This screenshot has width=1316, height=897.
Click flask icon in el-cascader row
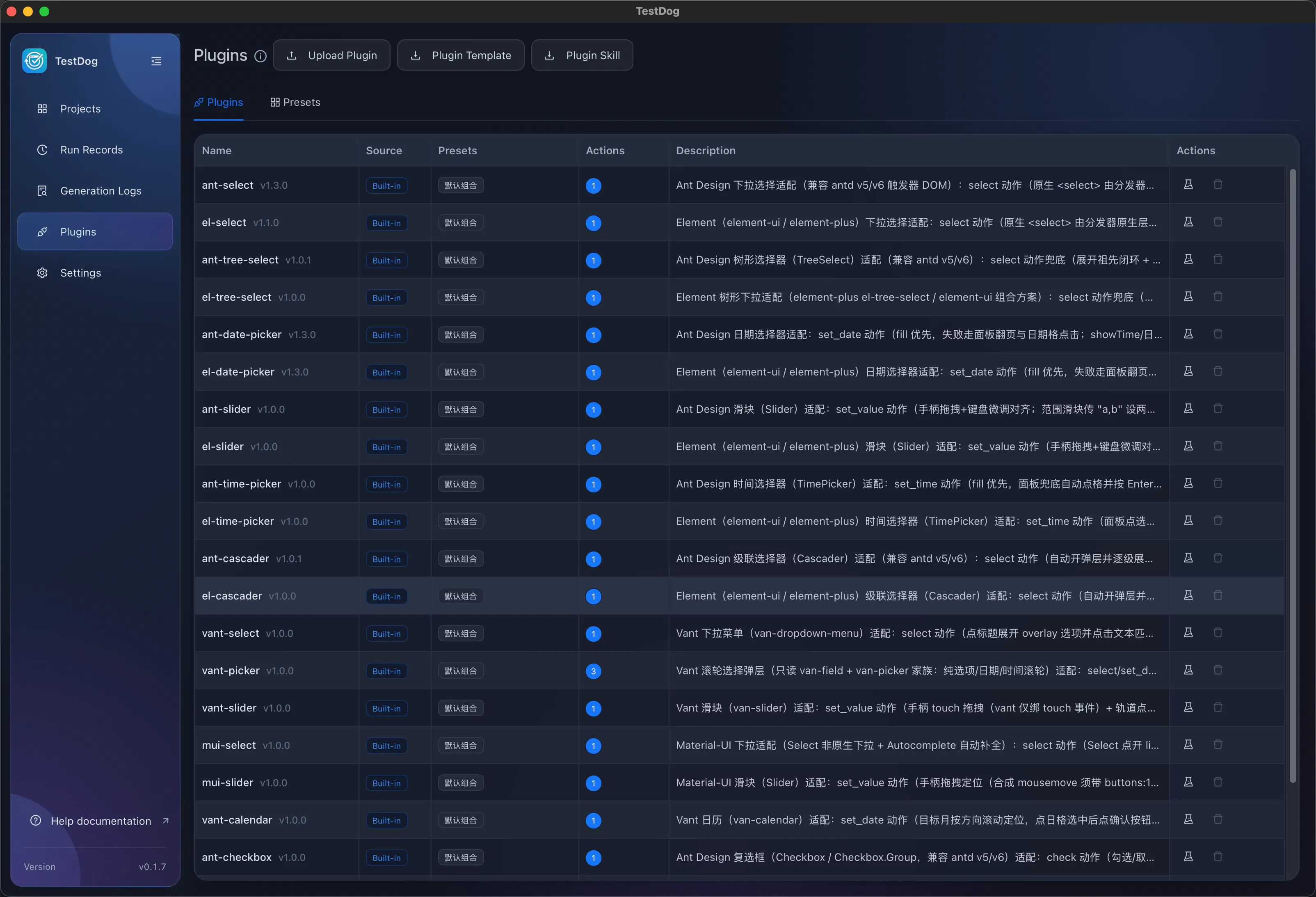click(1188, 595)
